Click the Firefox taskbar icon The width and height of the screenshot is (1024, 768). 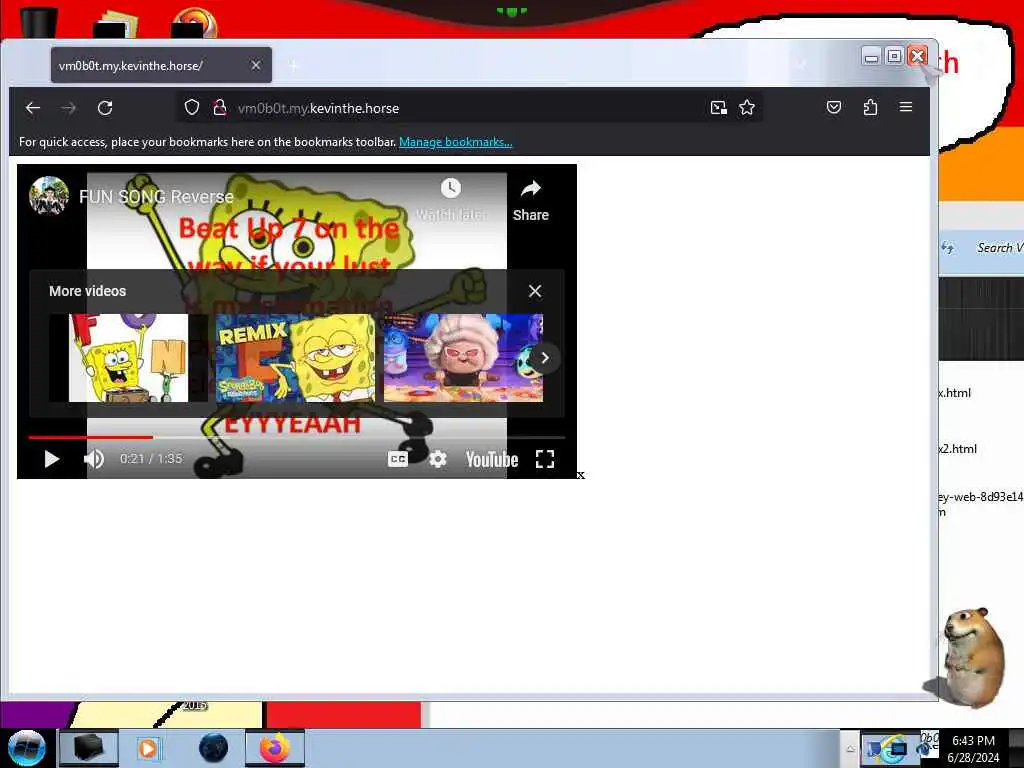point(275,748)
